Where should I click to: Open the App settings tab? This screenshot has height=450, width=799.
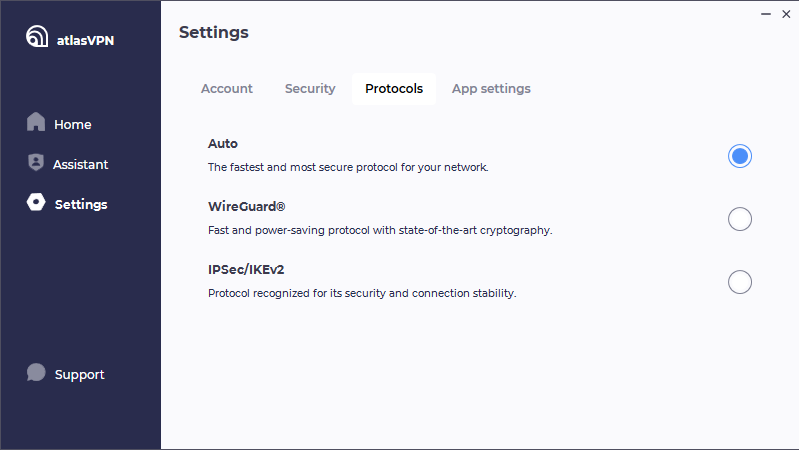pos(491,89)
